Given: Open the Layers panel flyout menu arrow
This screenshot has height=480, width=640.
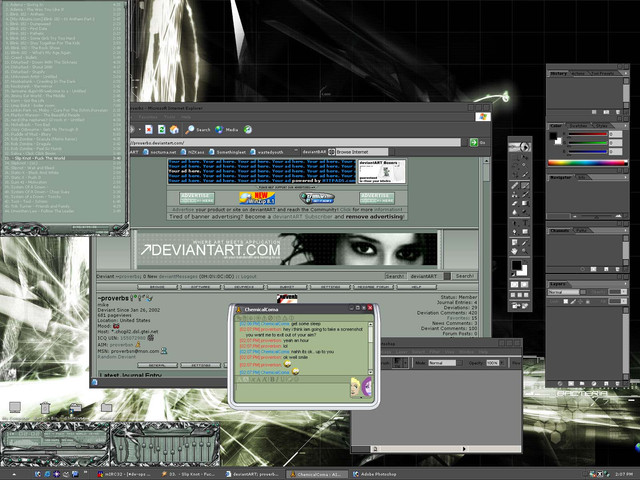Looking at the screenshot, I should tap(625, 284).
